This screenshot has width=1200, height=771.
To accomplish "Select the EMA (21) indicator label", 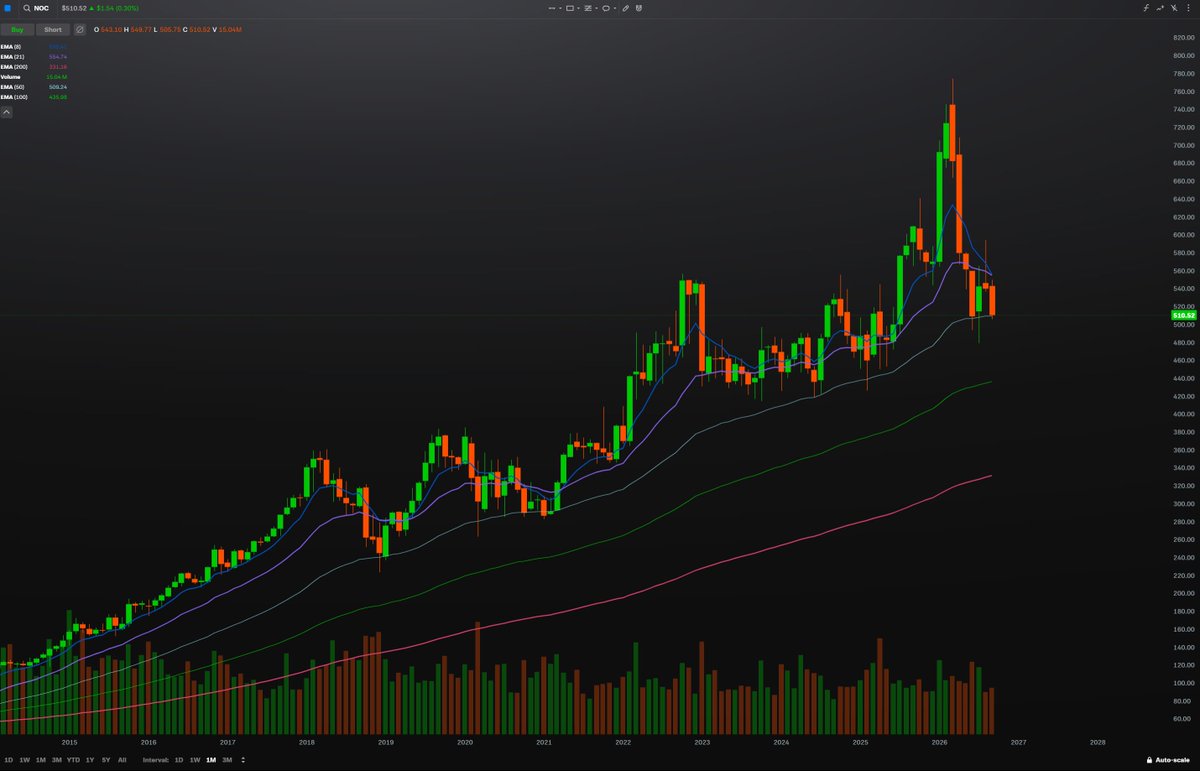I will (x=12, y=57).
